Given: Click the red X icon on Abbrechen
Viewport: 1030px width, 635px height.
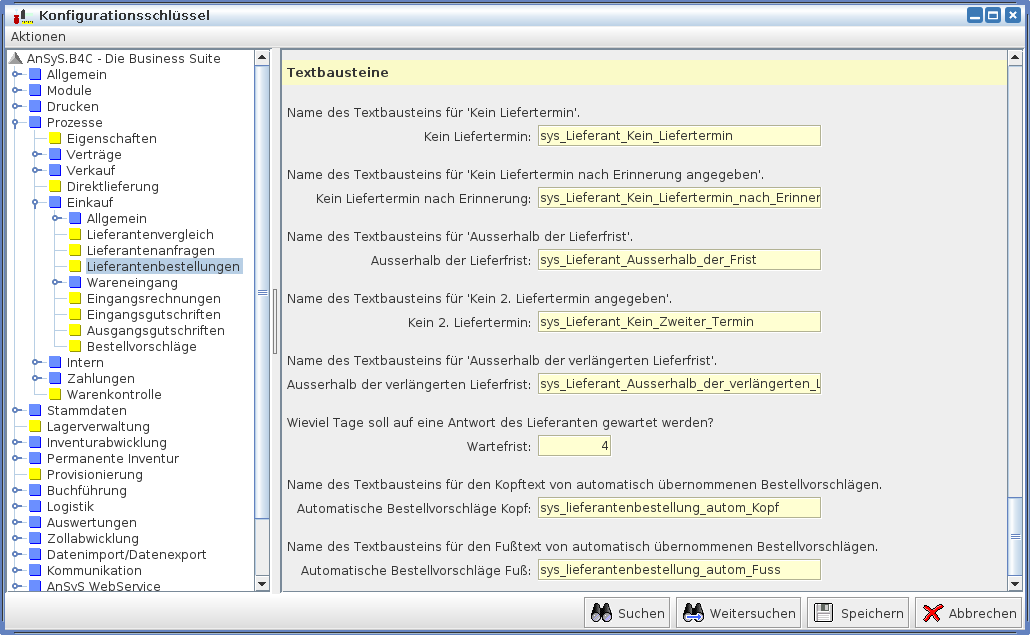Looking at the screenshot, I should pyautogui.click(x=932, y=614).
